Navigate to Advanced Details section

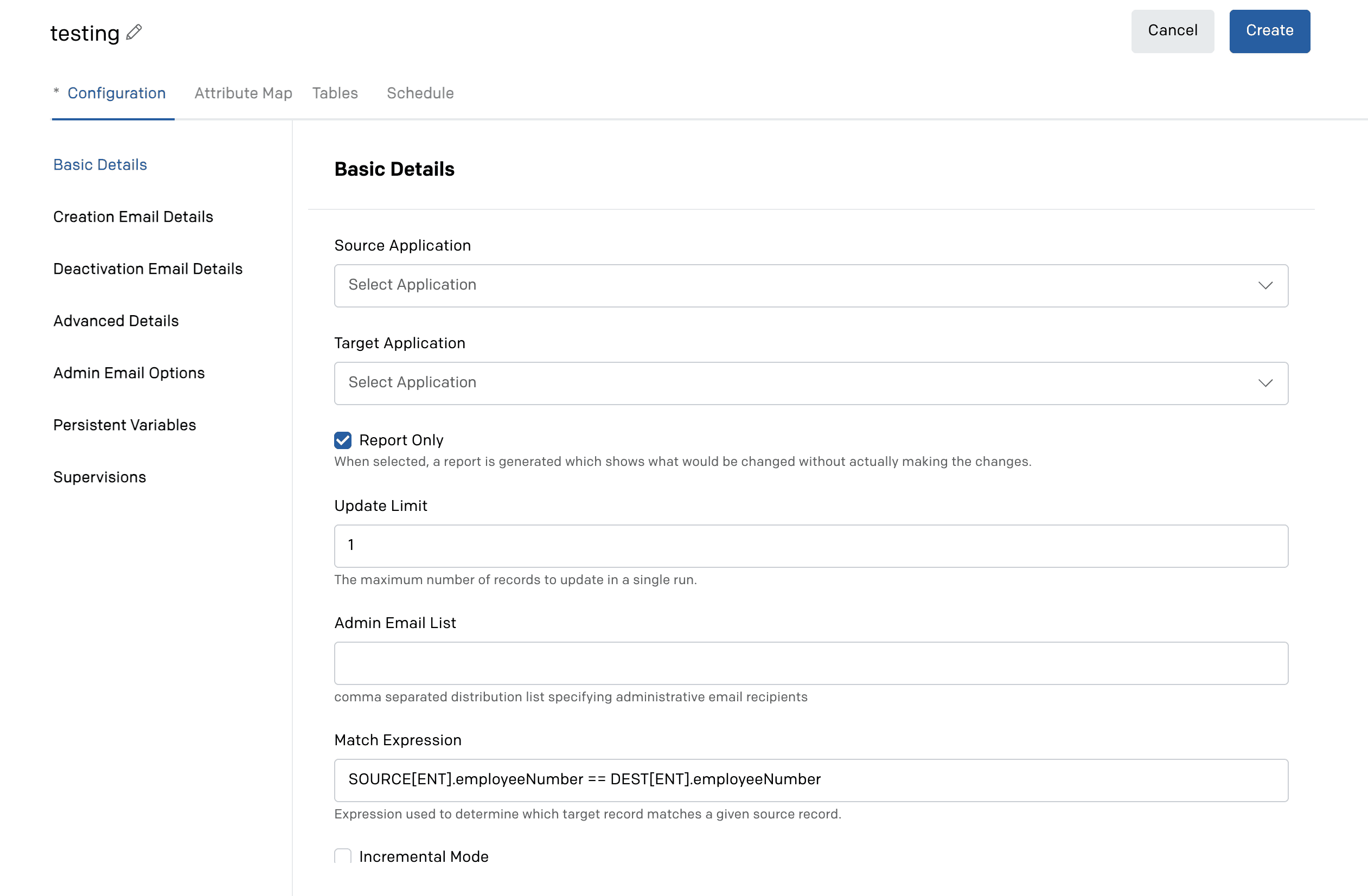116,321
